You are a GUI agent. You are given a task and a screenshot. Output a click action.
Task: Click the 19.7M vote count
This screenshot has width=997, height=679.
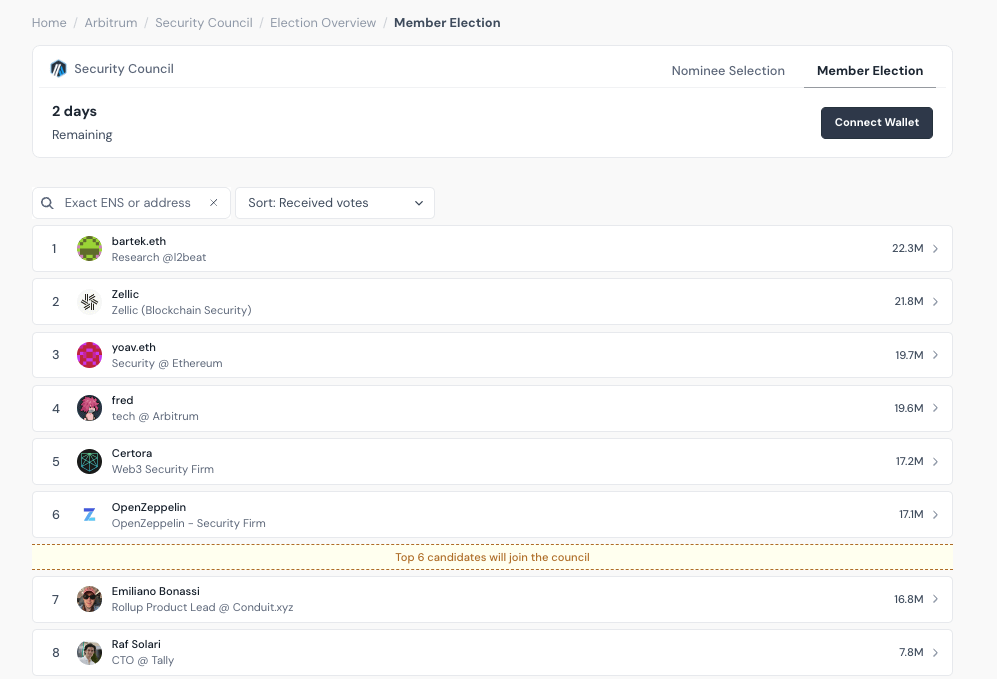tap(909, 355)
